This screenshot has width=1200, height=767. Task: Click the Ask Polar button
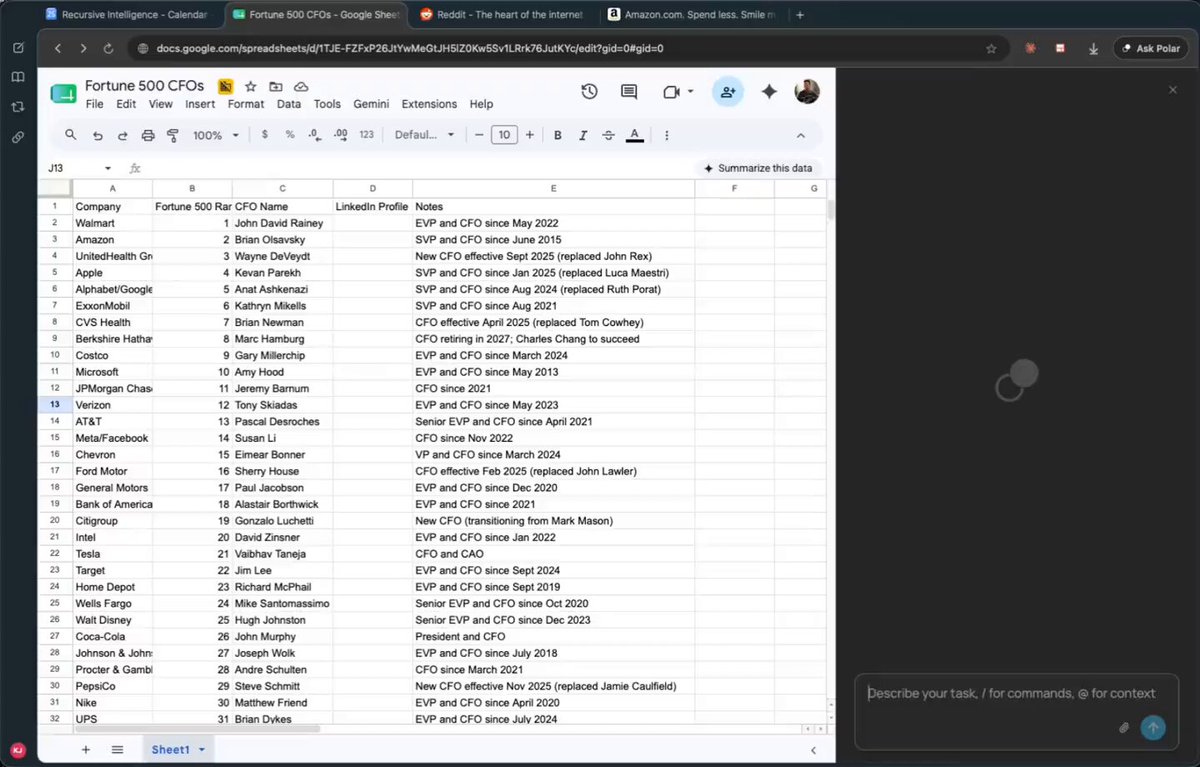click(1151, 48)
